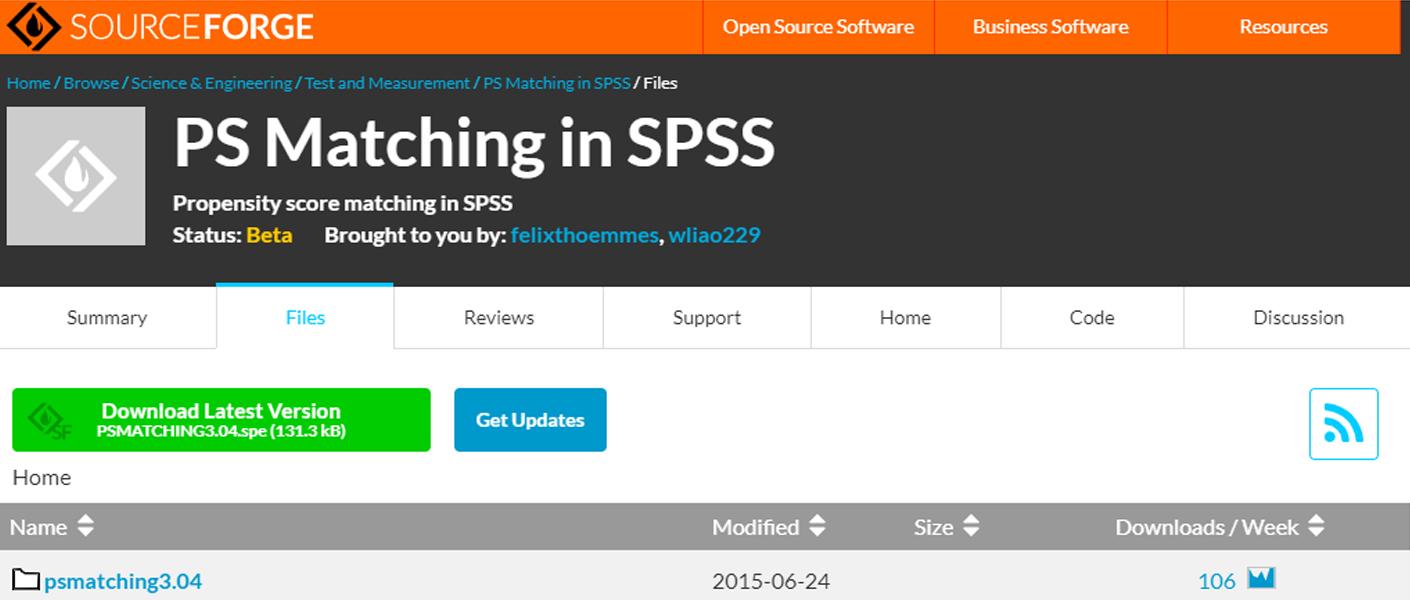The height and width of the screenshot is (600, 1410).
Task: Open the RSS feed icon
Action: (x=1343, y=424)
